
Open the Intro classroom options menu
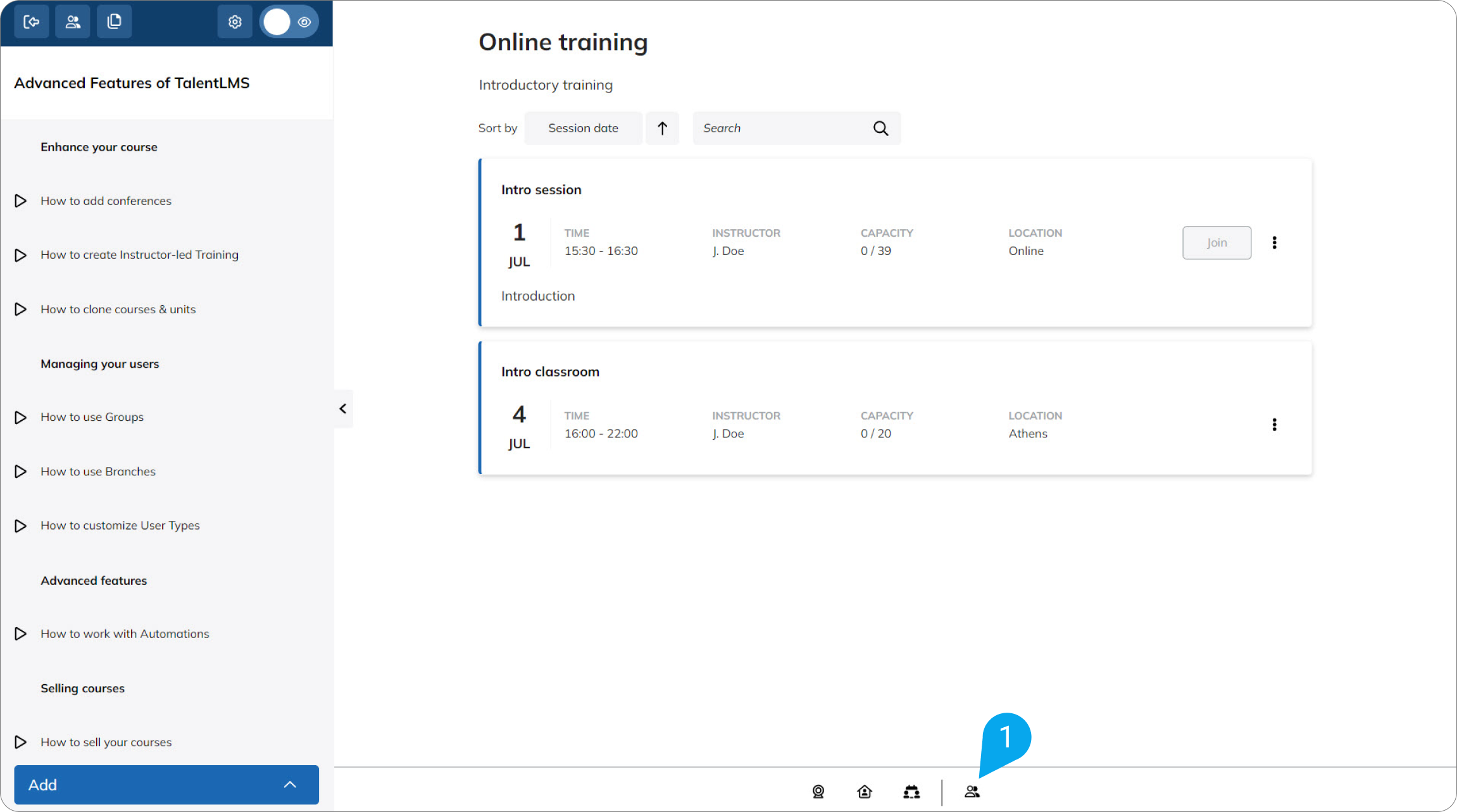[1274, 425]
